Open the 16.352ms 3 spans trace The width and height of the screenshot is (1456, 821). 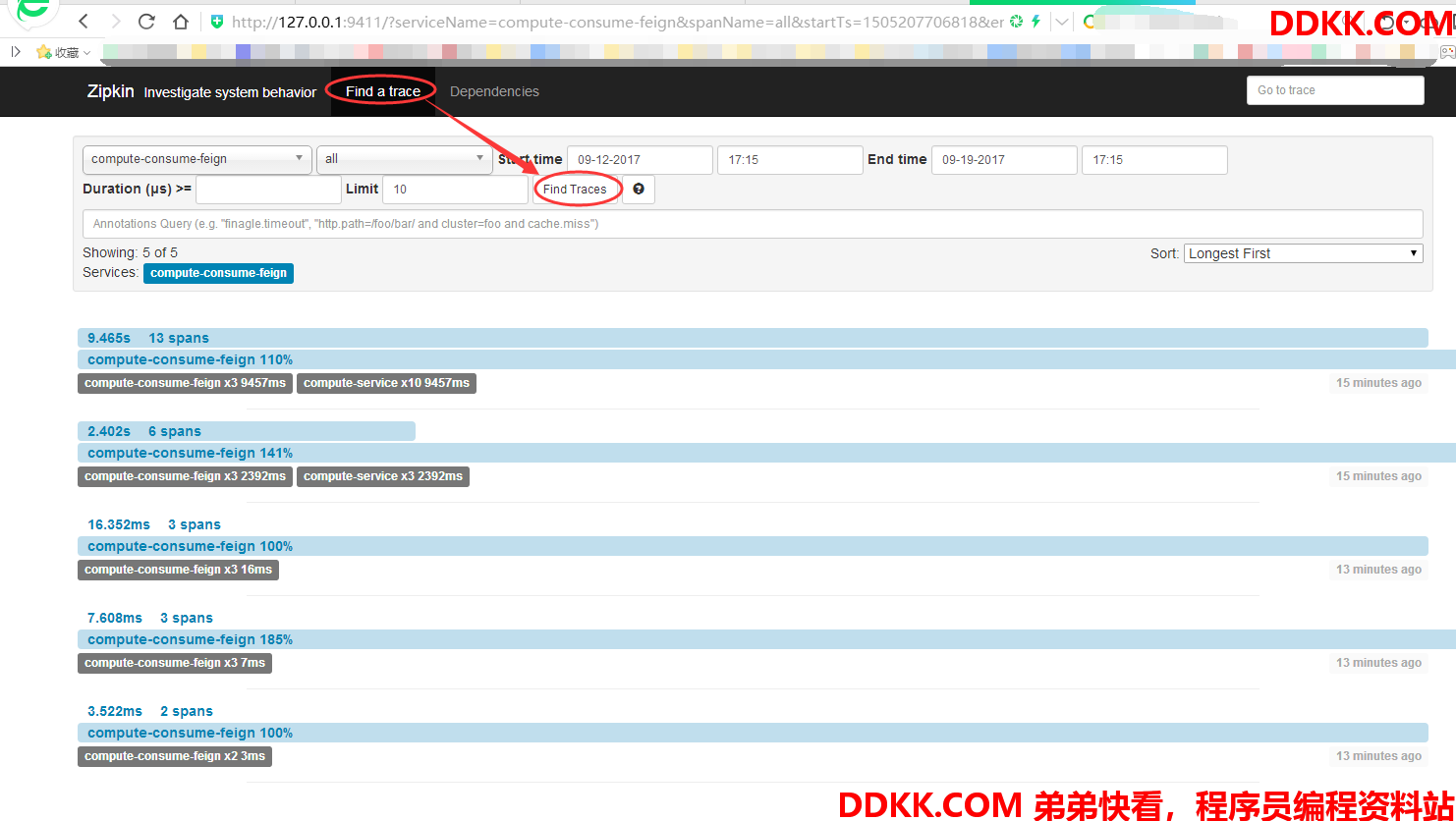tap(153, 524)
